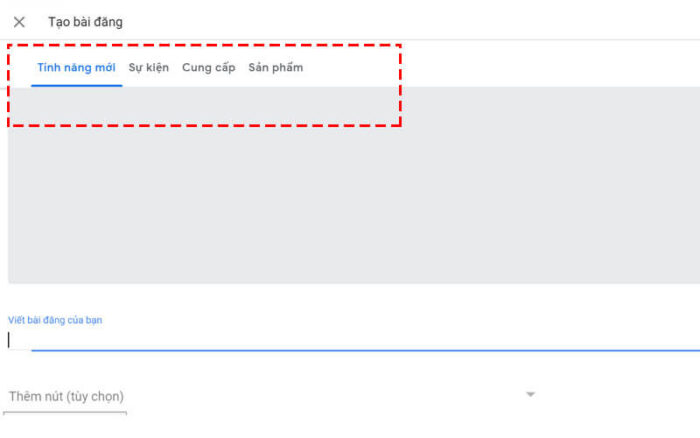The height and width of the screenshot is (438, 700).
Task: Click the gray caret triangle at right
Action: (x=530, y=394)
